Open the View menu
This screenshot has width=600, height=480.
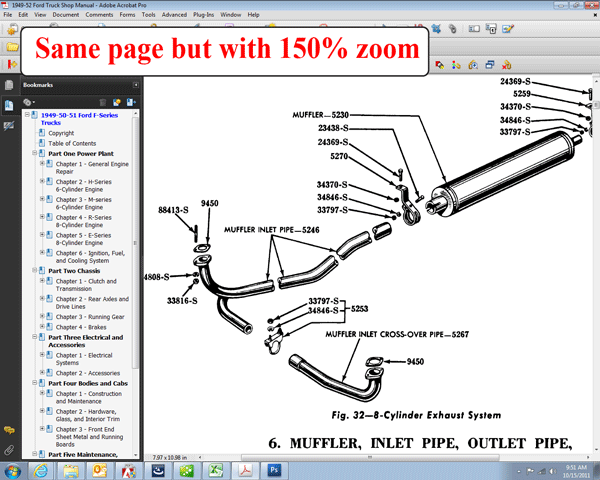click(40, 15)
